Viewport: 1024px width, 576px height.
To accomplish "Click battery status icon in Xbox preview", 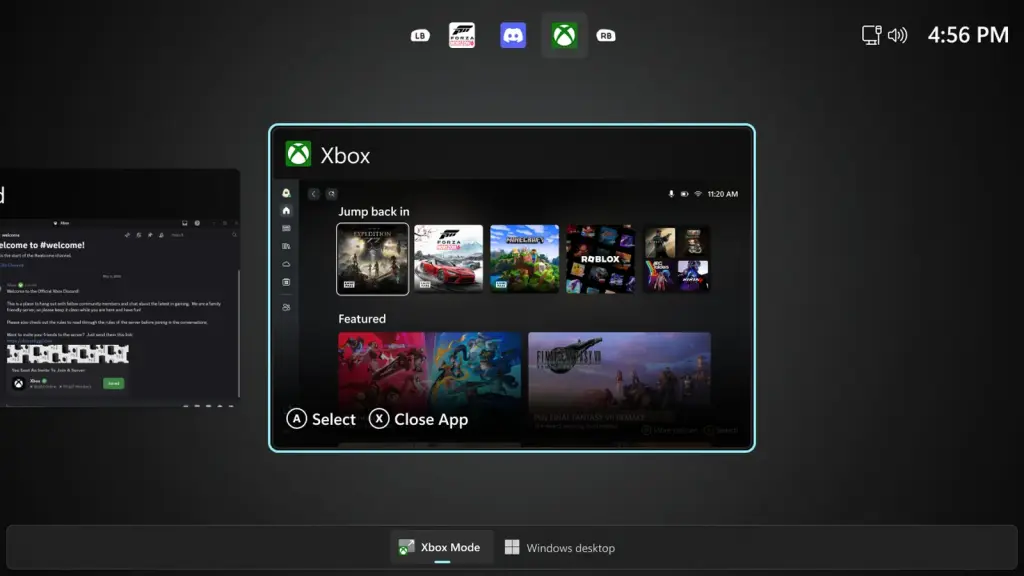I will (684, 194).
